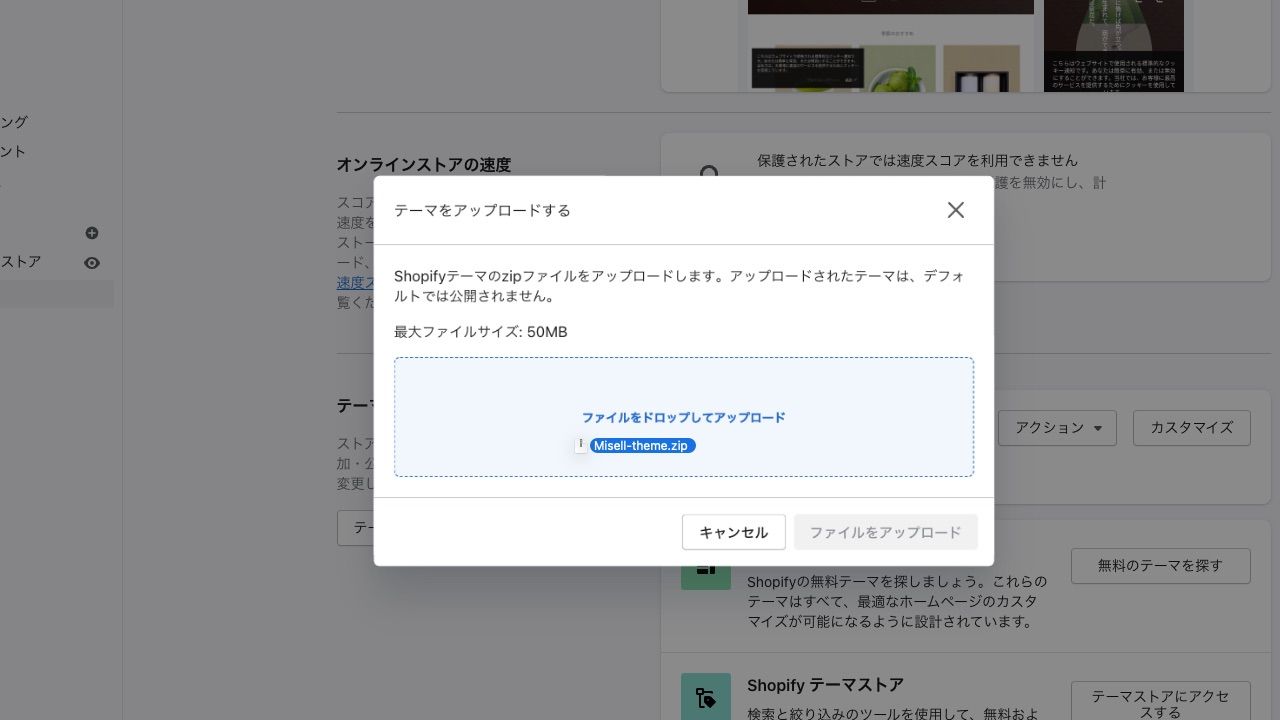The image size is (1280, 720).
Task: Click 最大ファイルサイズ: 50MB text
Action: pos(480,332)
